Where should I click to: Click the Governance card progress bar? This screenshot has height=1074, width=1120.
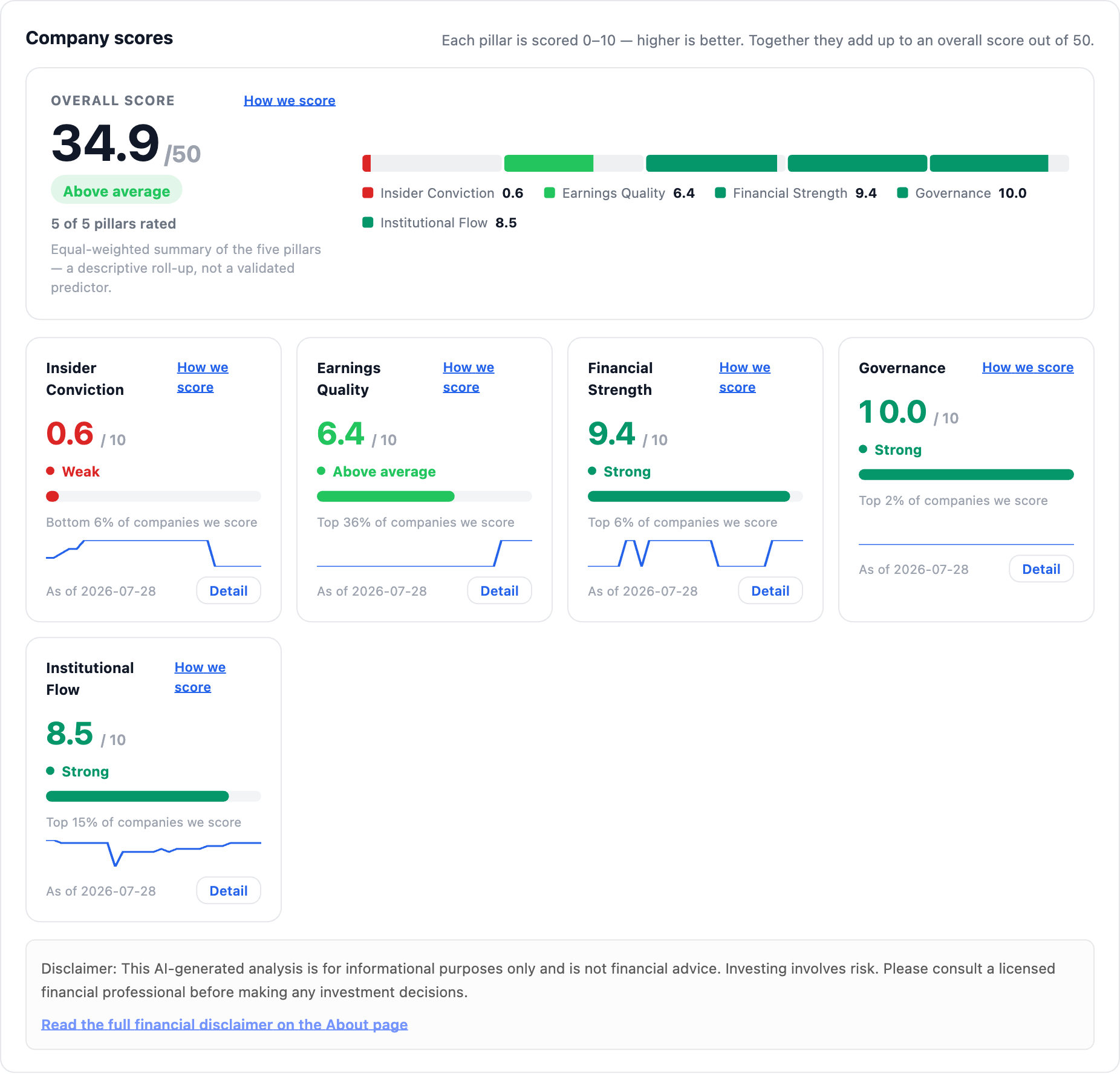coord(966,475)
